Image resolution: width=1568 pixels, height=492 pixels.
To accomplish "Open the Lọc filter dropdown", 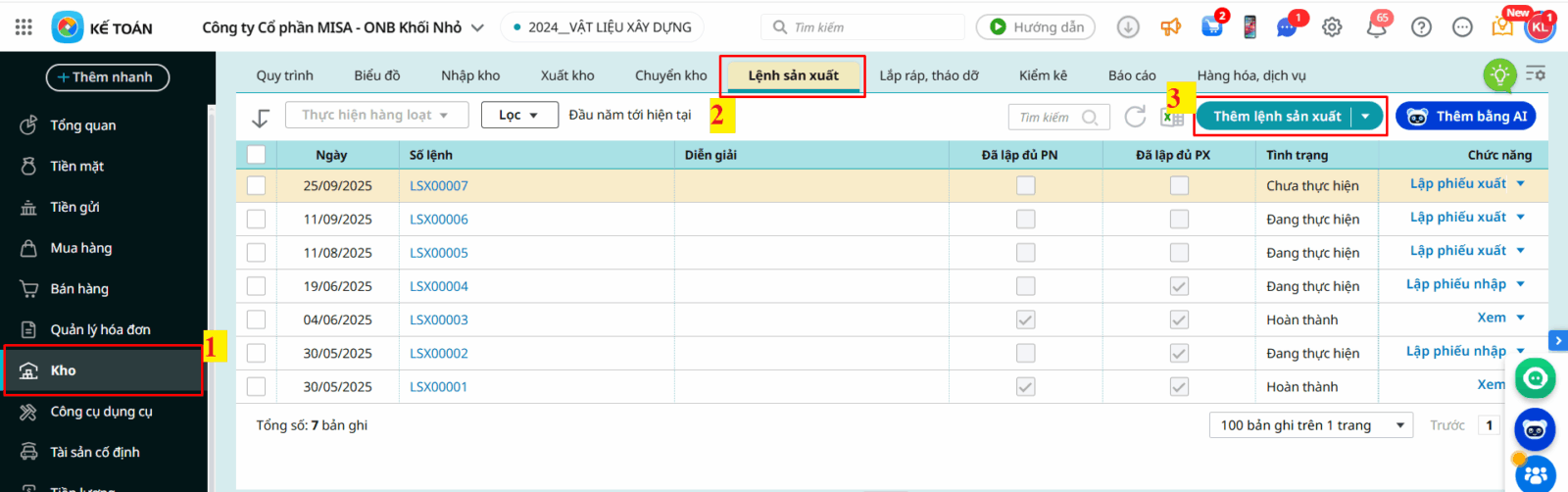I will coord(518,115).
